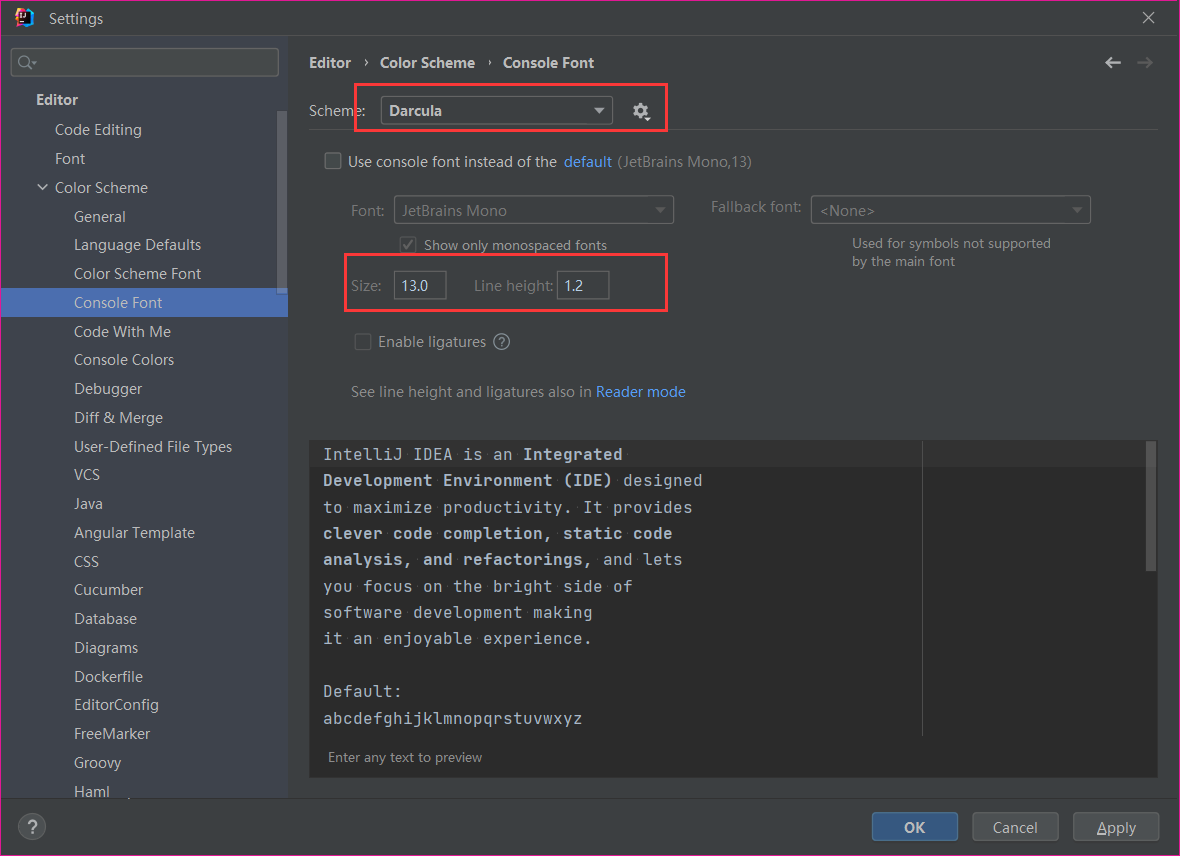The width and height of the screenshot is (1180, 856).
Task: Click the Cancel button
Action: 1014,827
